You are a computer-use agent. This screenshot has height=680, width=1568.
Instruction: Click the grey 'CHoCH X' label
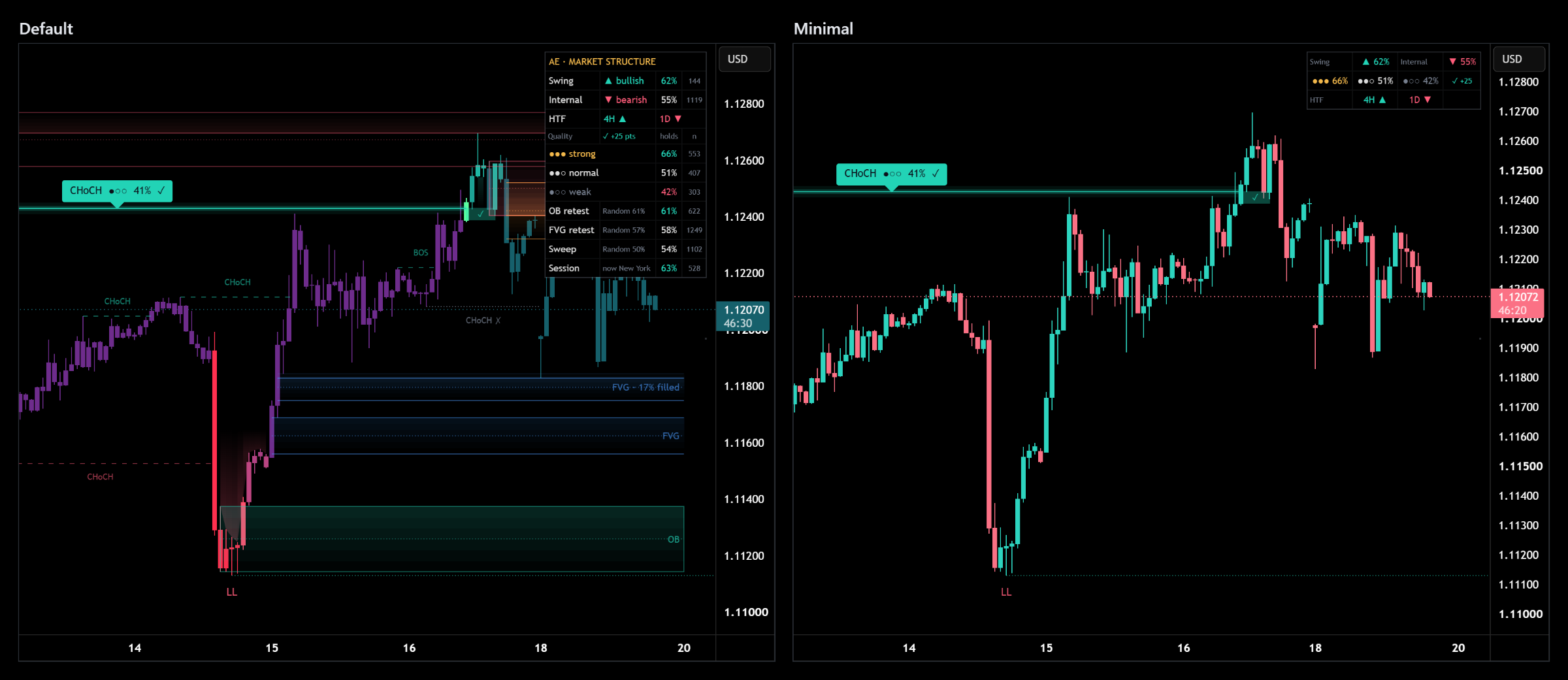483,321
